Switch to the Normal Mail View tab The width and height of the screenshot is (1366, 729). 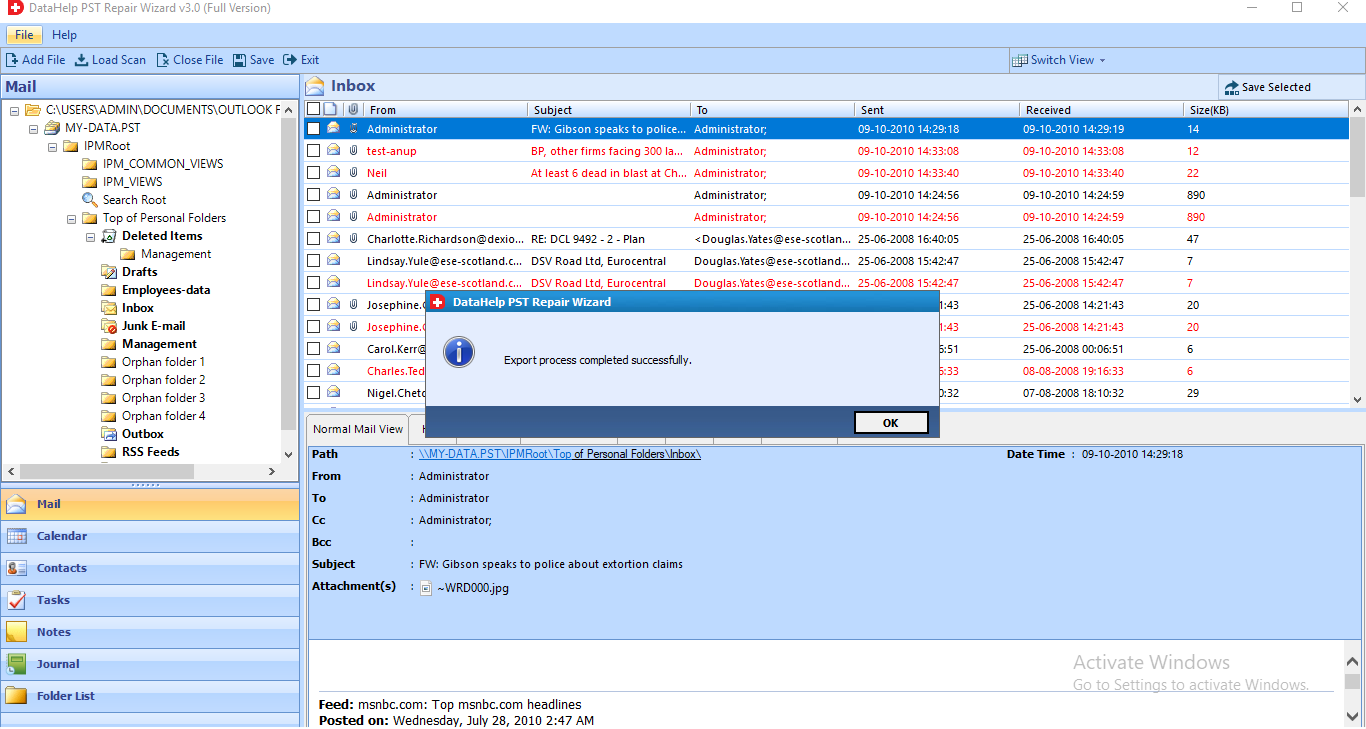click(x=356, y=428)
